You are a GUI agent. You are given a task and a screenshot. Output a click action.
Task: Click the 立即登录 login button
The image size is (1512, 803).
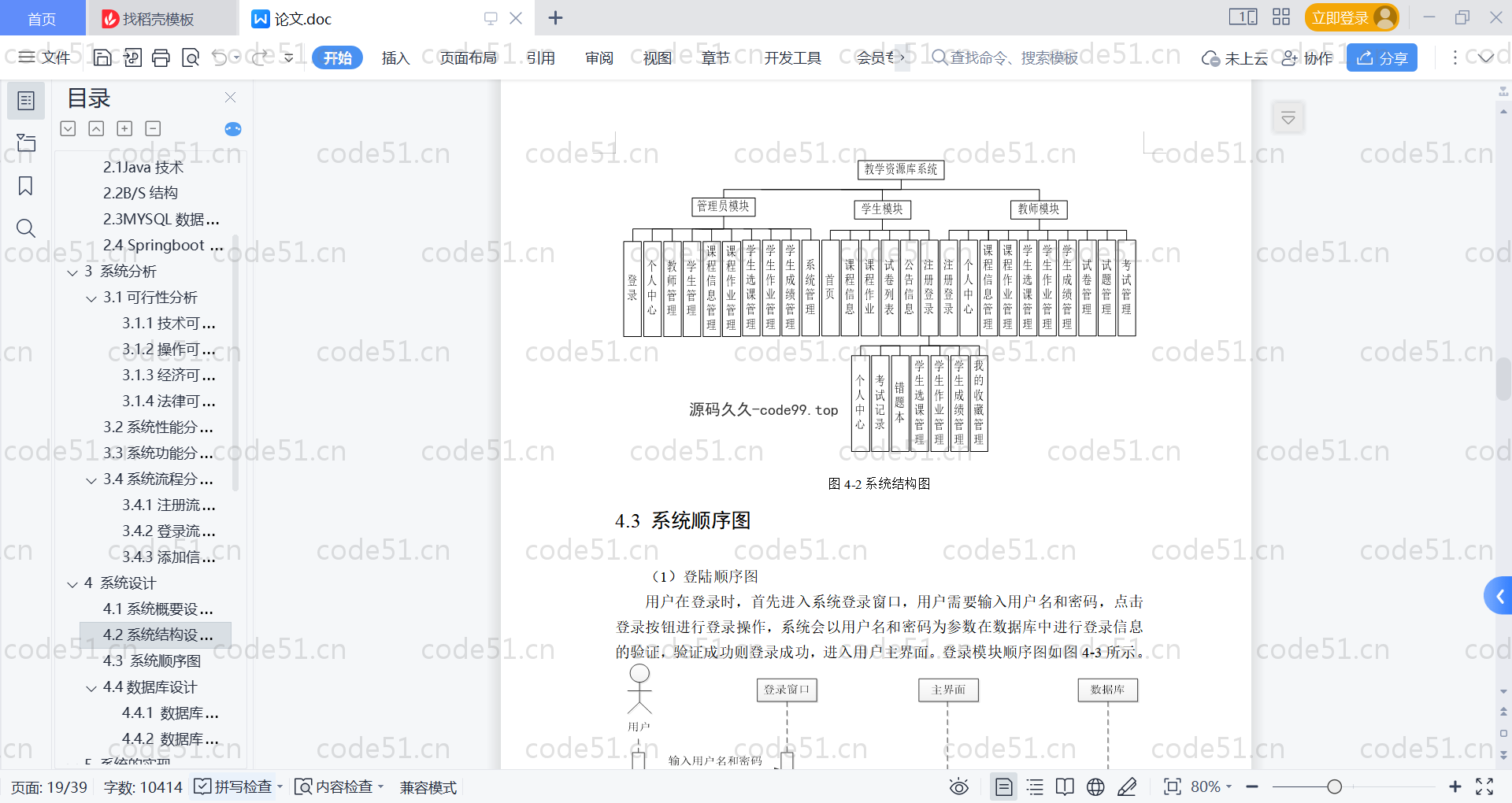click(1351, 17)
